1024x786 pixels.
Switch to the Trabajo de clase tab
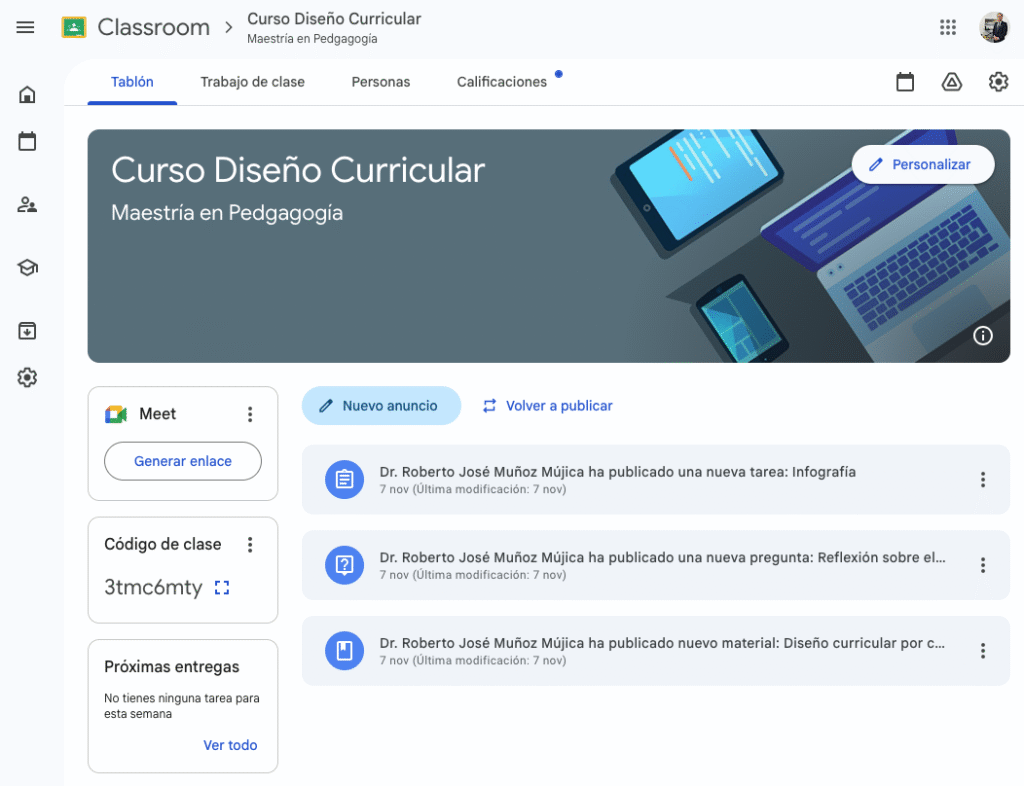(x=252, y=82)
